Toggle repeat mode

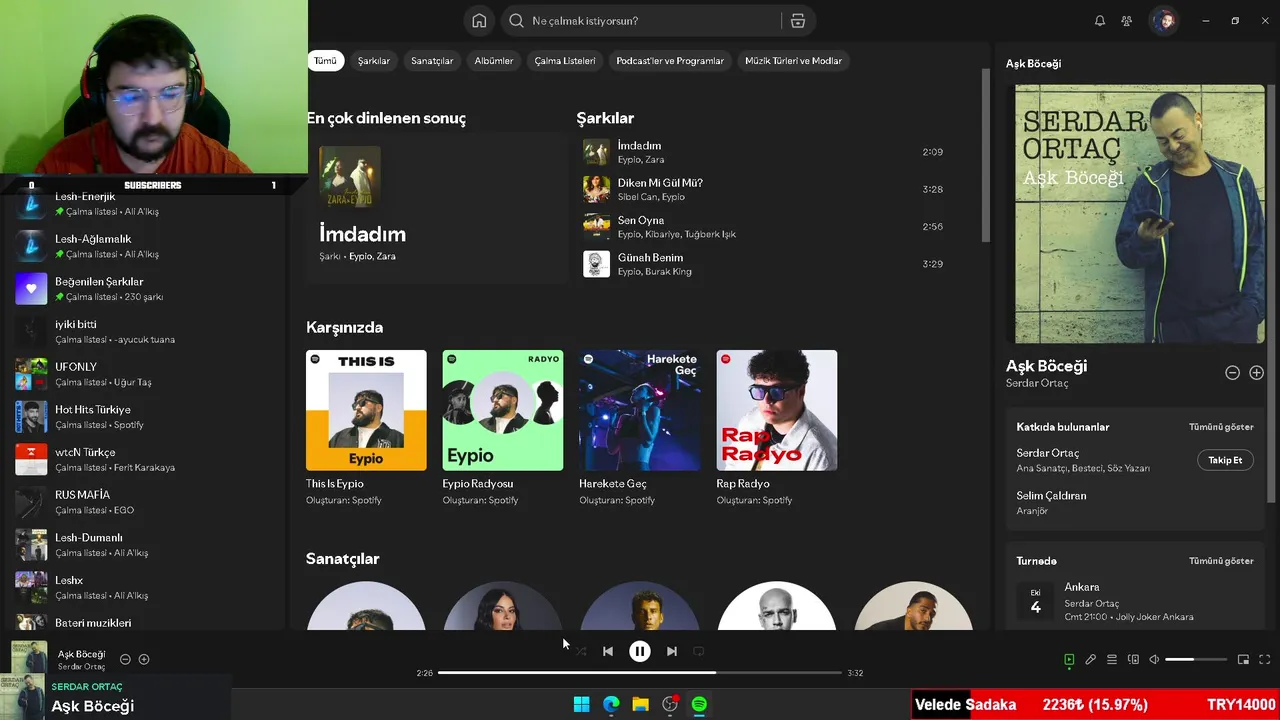point(699,651)
